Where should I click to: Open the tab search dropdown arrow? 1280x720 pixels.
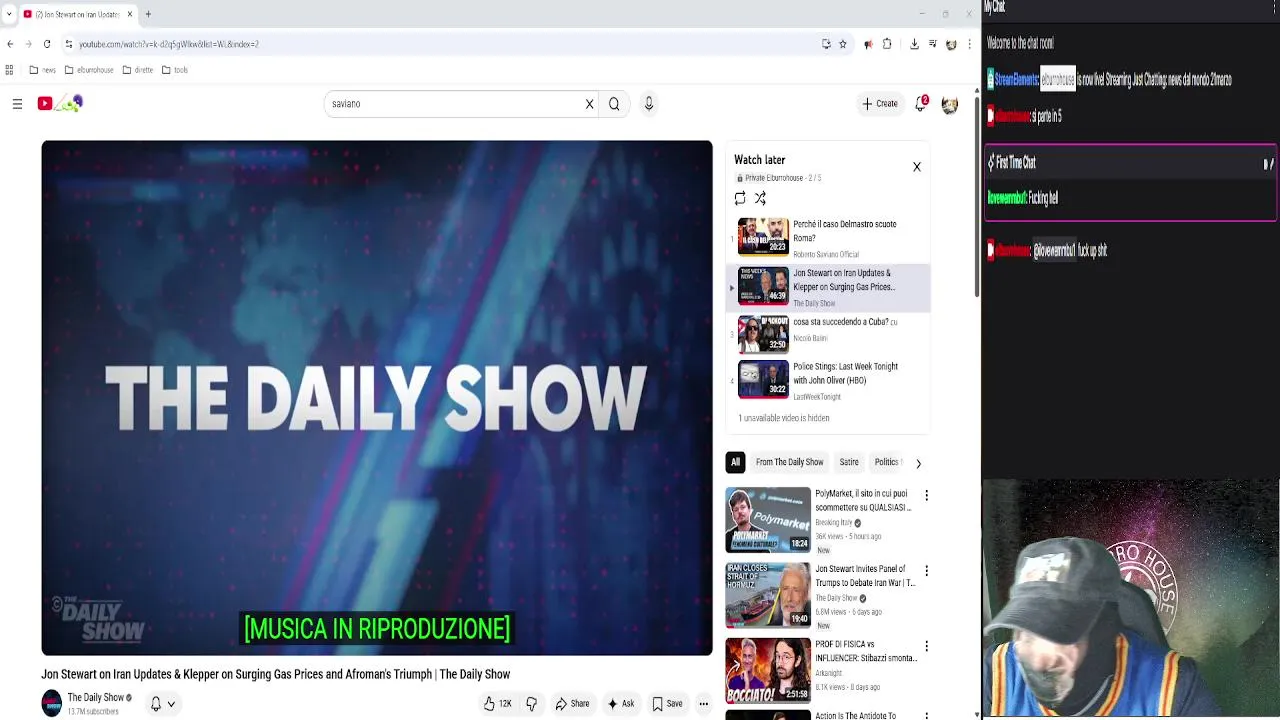point(9,14)
